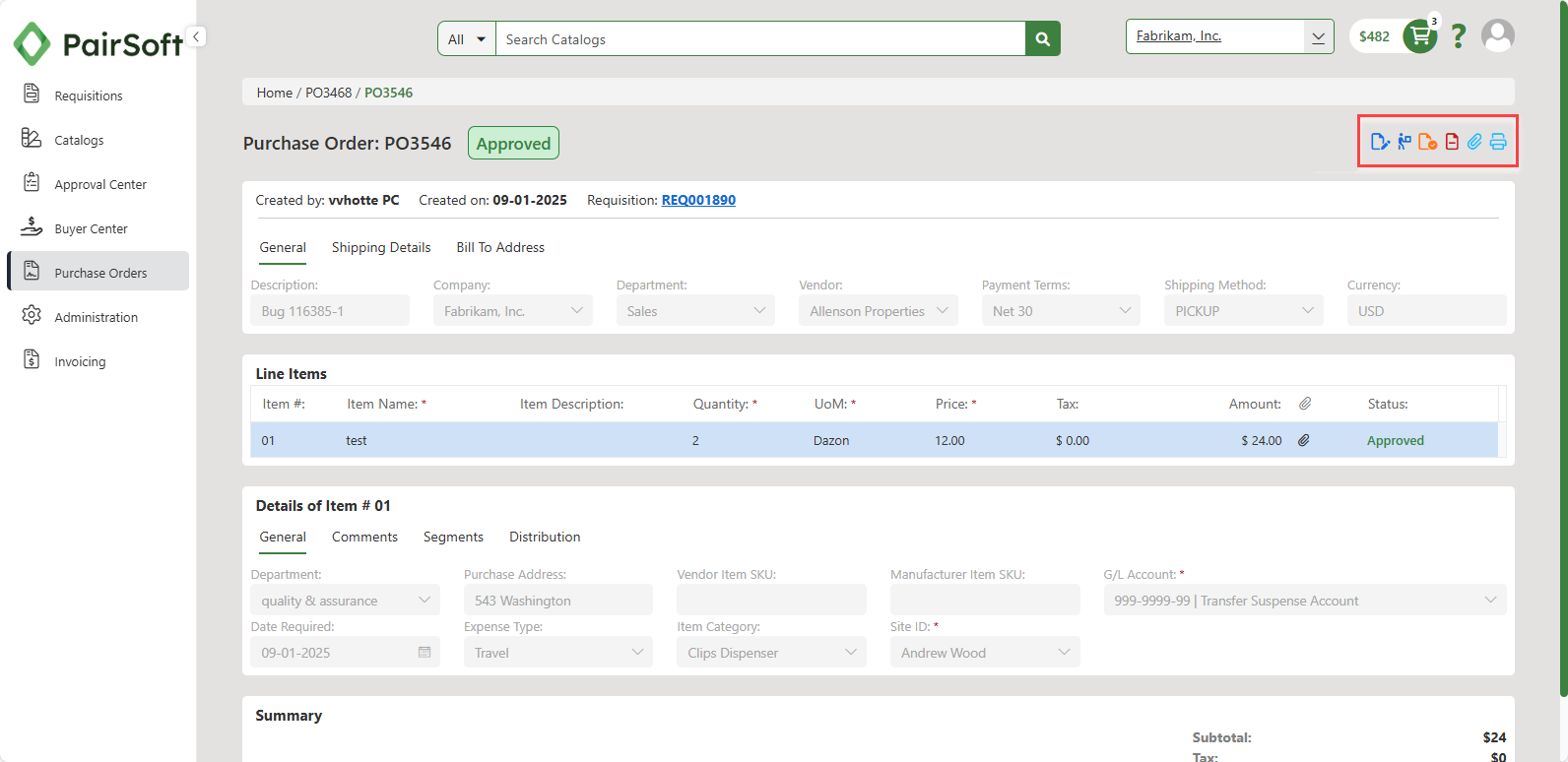Print the purchase order via printer icon
Viewport: 1568px width, 762px height.
(1498, 142)
